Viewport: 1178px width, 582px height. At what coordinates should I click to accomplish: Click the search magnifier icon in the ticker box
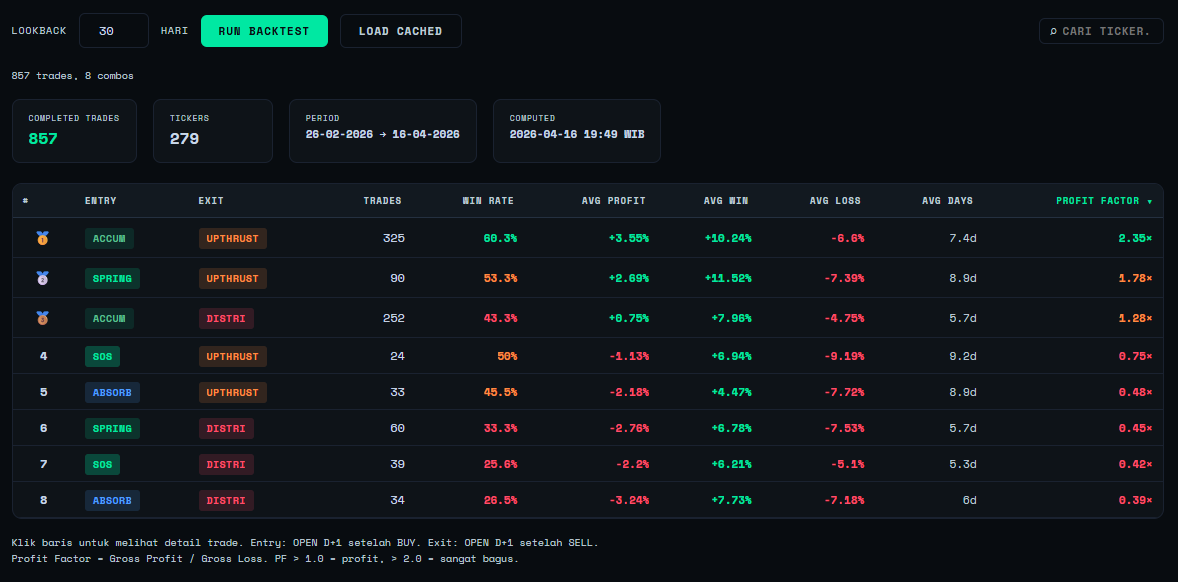(1053, 31)
